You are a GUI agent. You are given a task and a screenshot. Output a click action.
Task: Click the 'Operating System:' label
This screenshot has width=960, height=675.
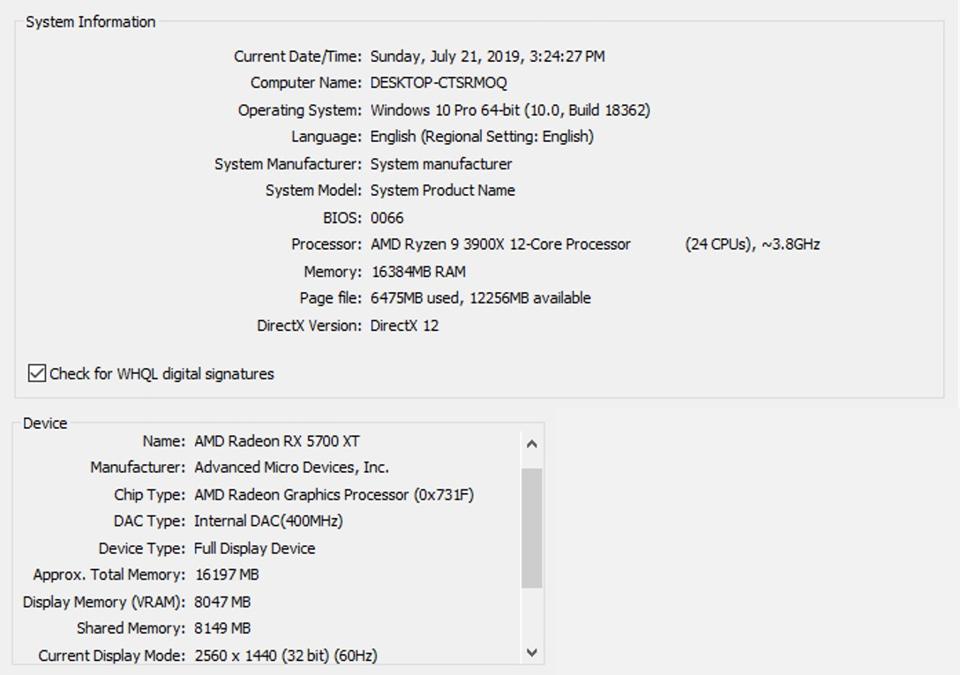(300, 110)
